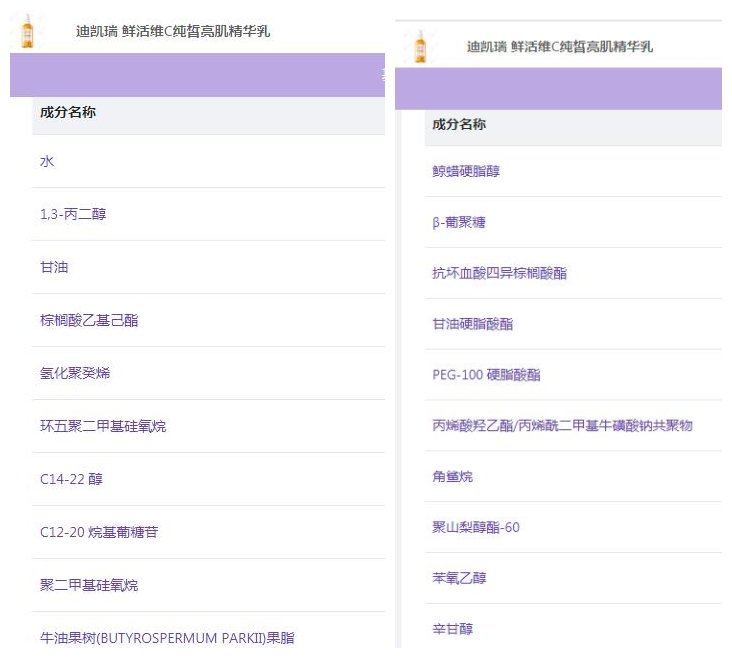Open the C12-20 烷基葡糖苷 entry
This screenshot has height=658, width=732.
(x=99, y=532)
